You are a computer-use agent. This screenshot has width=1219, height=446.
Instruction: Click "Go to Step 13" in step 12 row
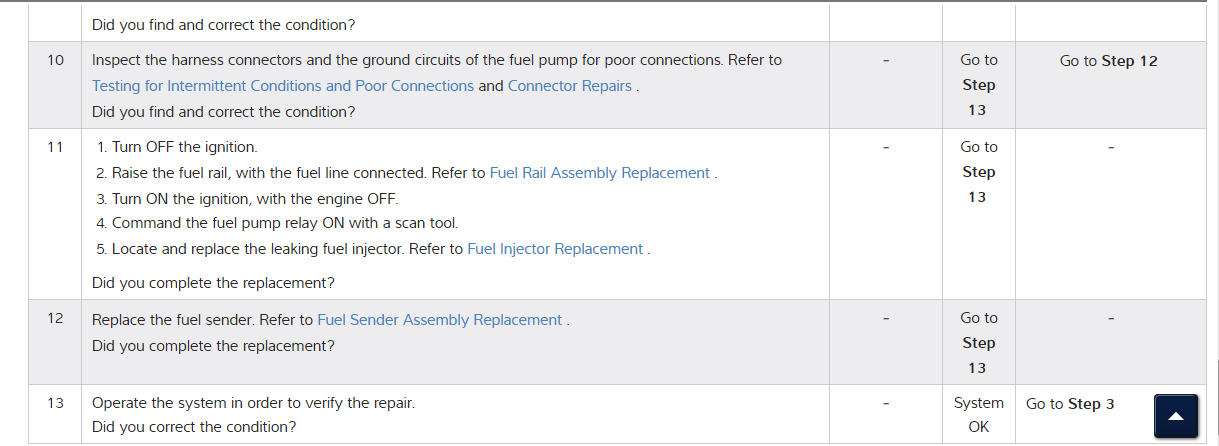tap(978, 342)
